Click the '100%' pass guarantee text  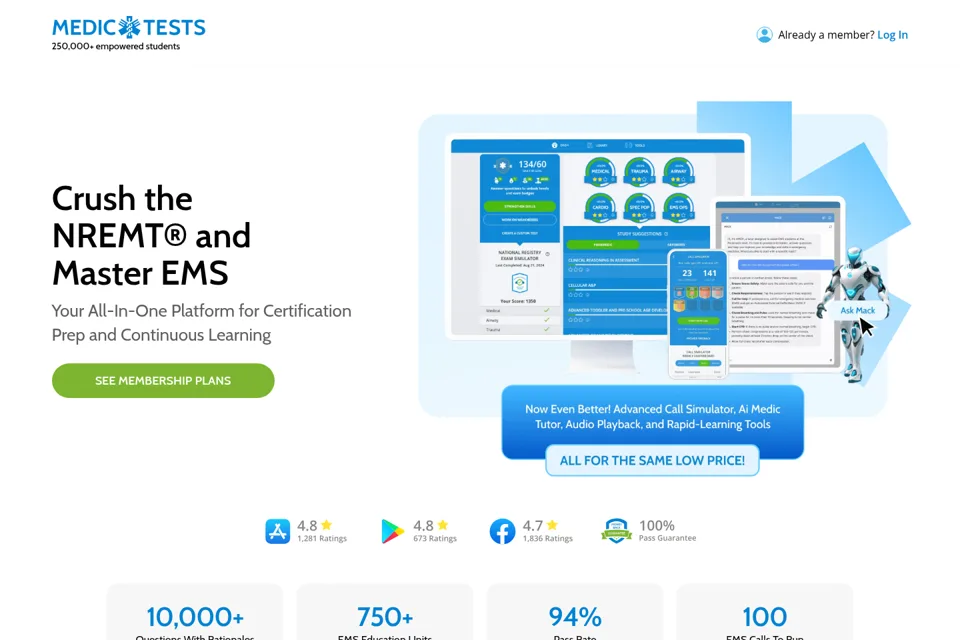pyautogui.click(x=657, y=525)
